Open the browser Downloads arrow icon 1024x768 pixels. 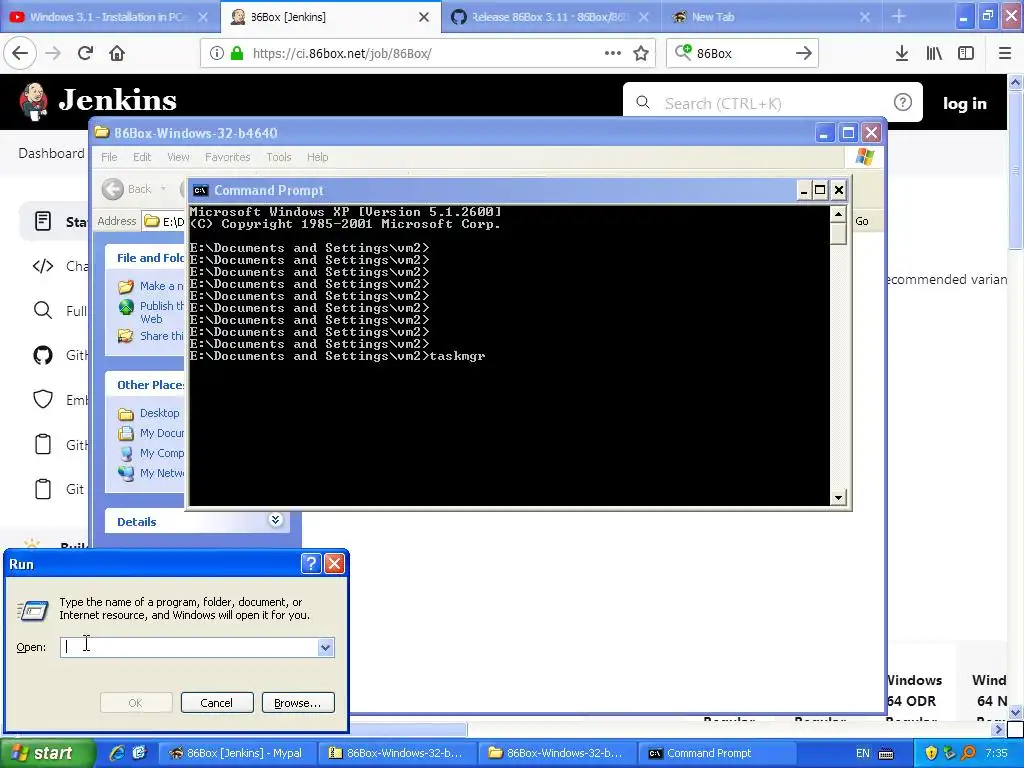pyautogui.click(x=901, y=53)
